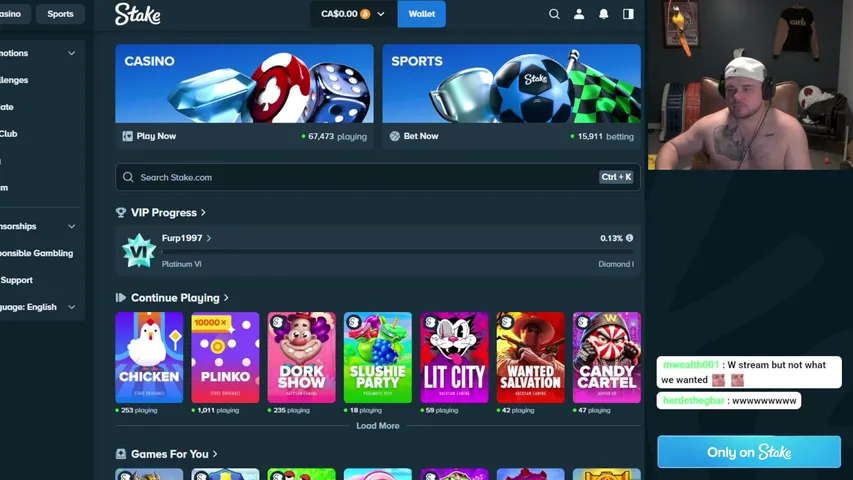Click Load More games
The width and height of the screenshot is (853, 480).
(378, 426)
